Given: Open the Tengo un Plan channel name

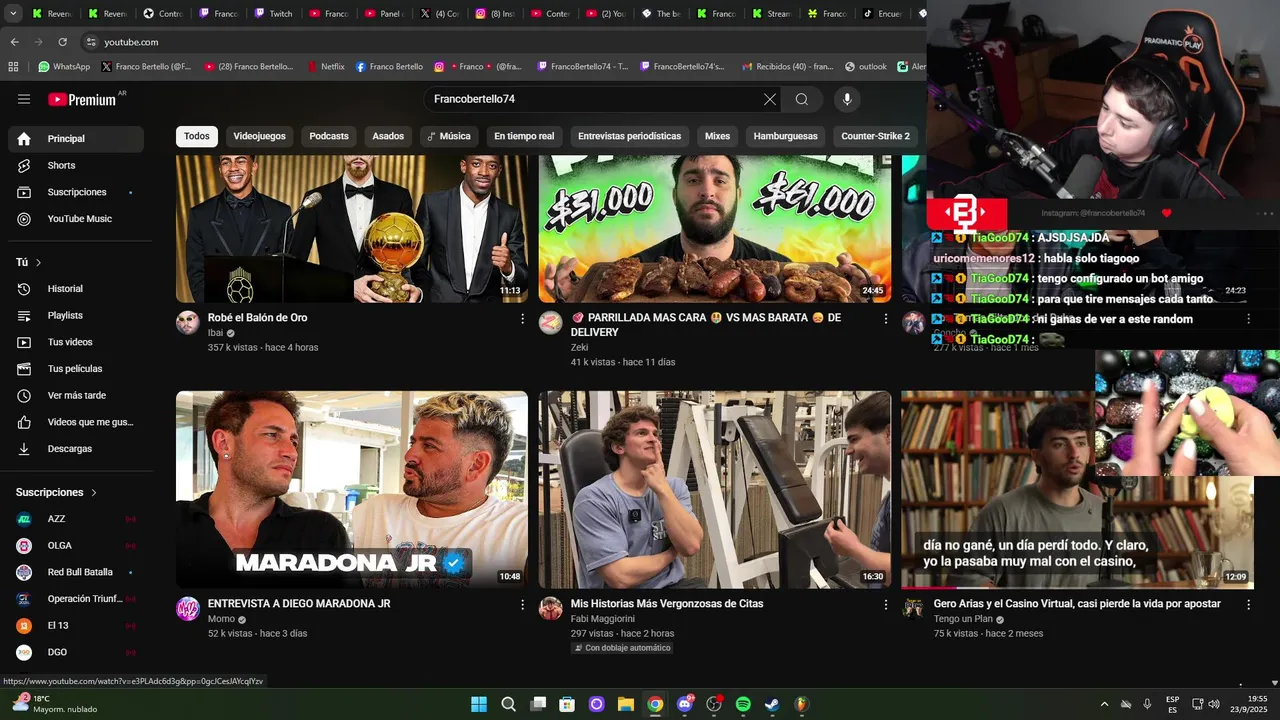Looking at the screenshot, I should pyautogui.click(x=963, y=619).
